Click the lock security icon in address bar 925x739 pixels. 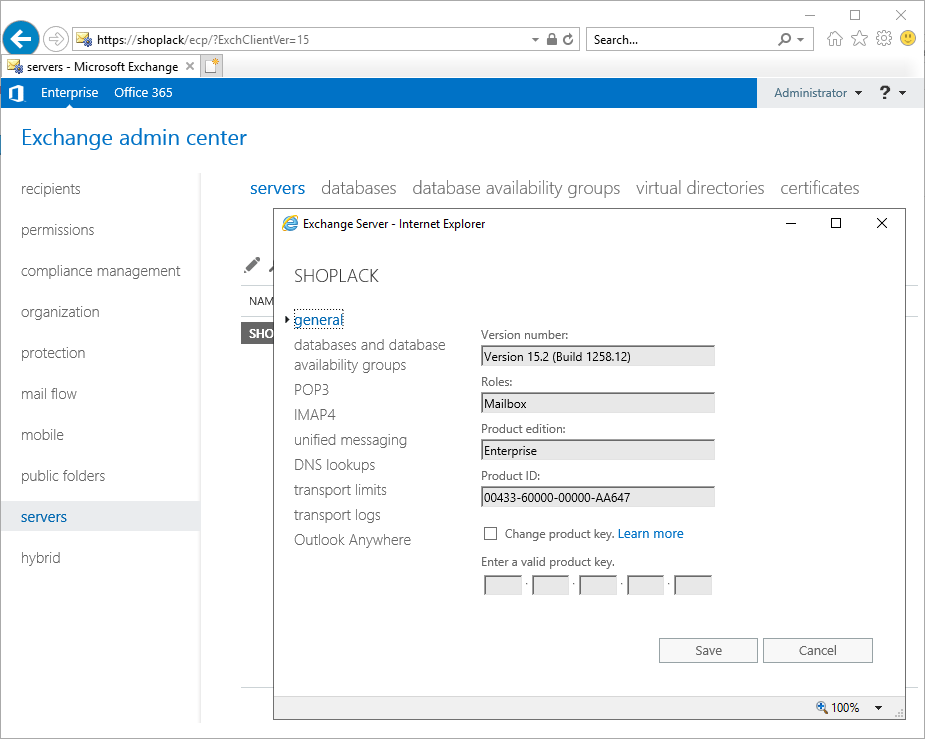(552, 40)
